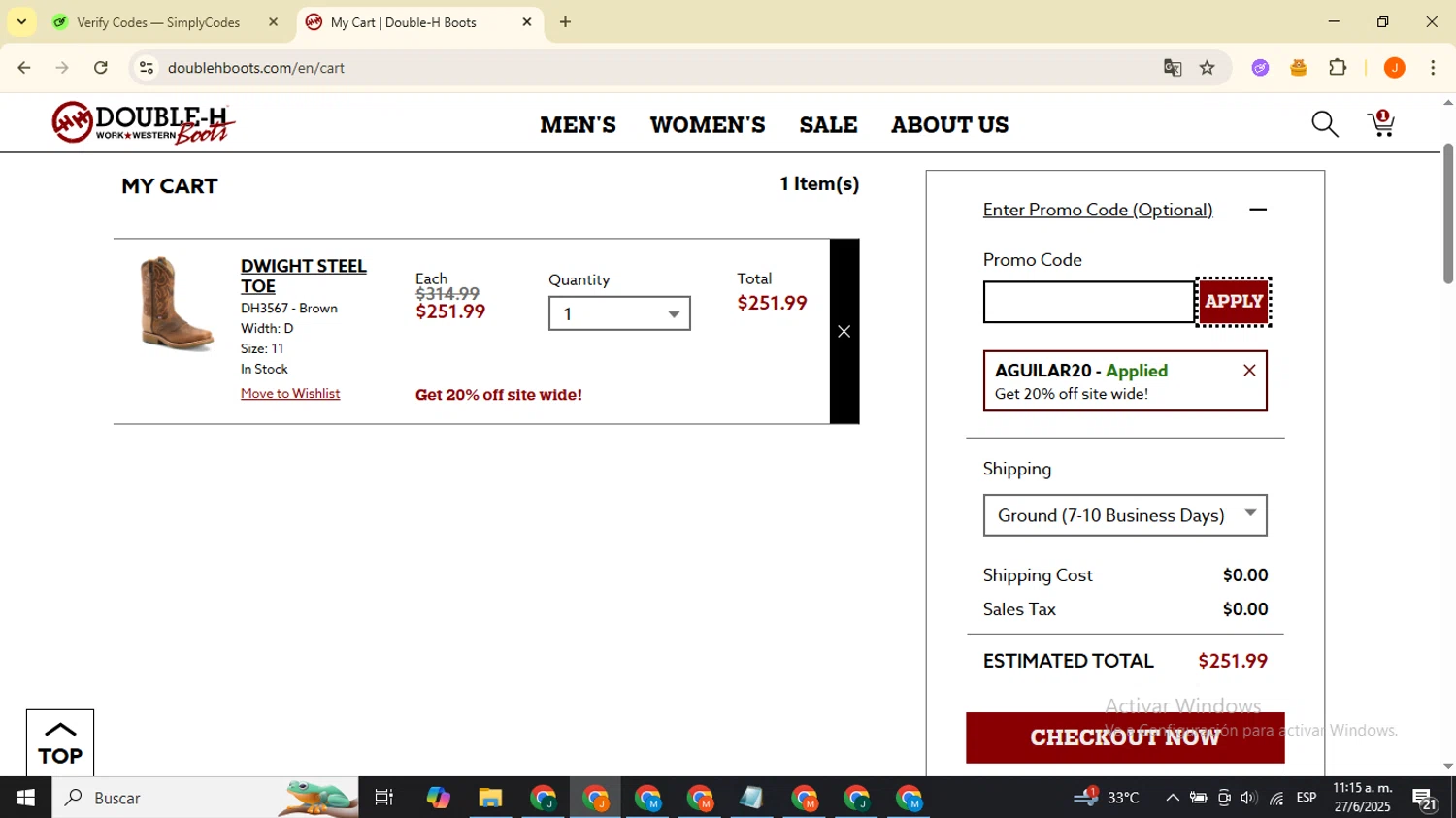
Task: Click the Buscar taskbar search box
Action: 205,798
